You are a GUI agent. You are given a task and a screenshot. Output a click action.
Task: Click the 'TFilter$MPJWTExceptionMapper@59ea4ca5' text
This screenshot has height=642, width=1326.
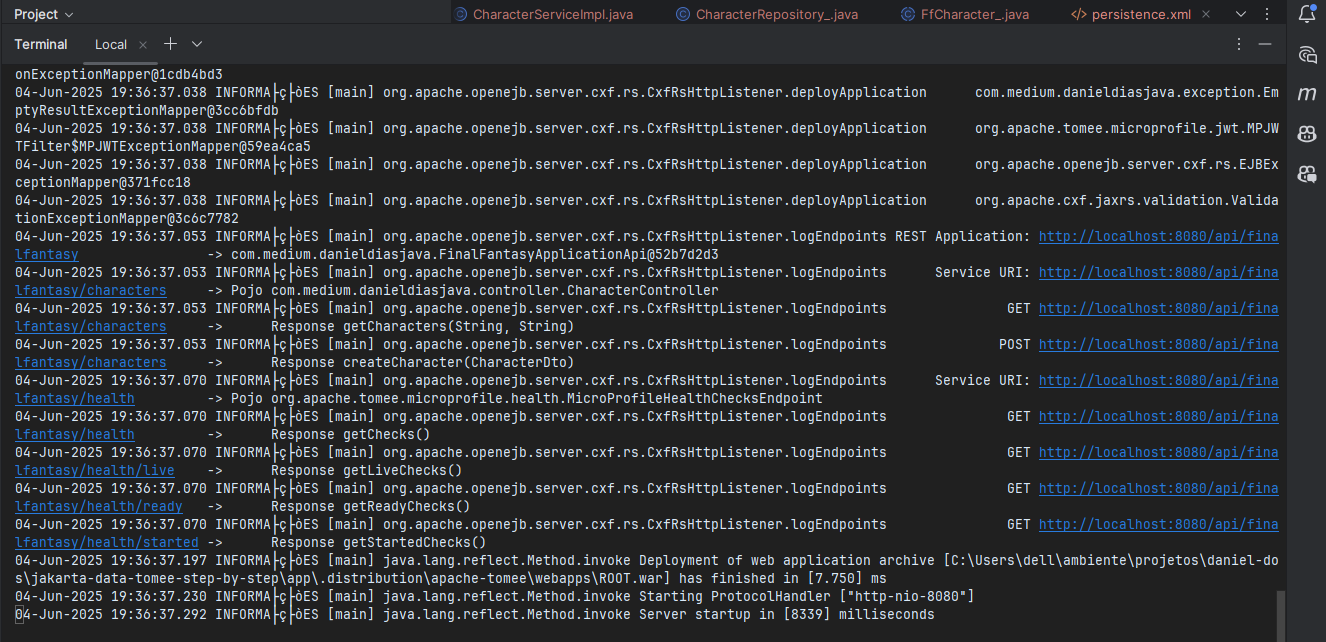coord(163,146)
